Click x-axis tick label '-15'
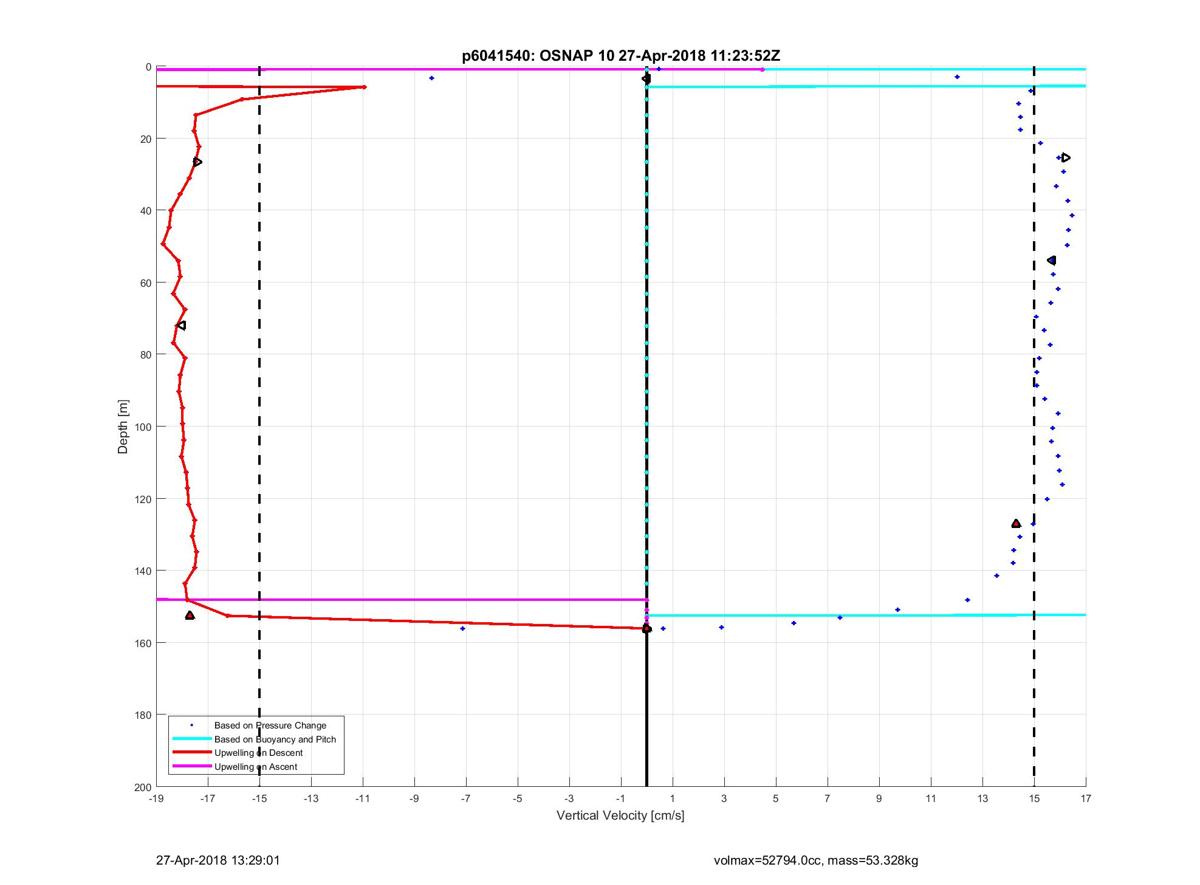This screenshot has width=1200, height=885. coord(259,798)
